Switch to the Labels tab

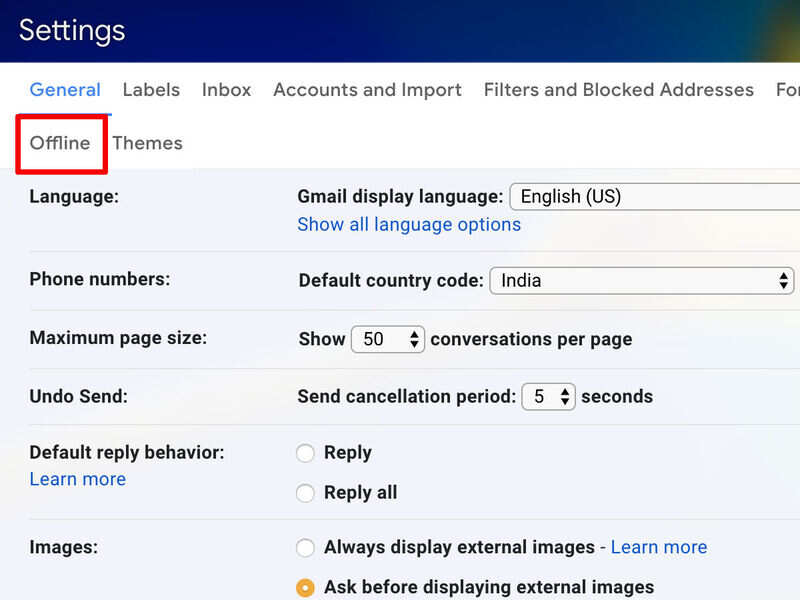[x=151, y=90]
